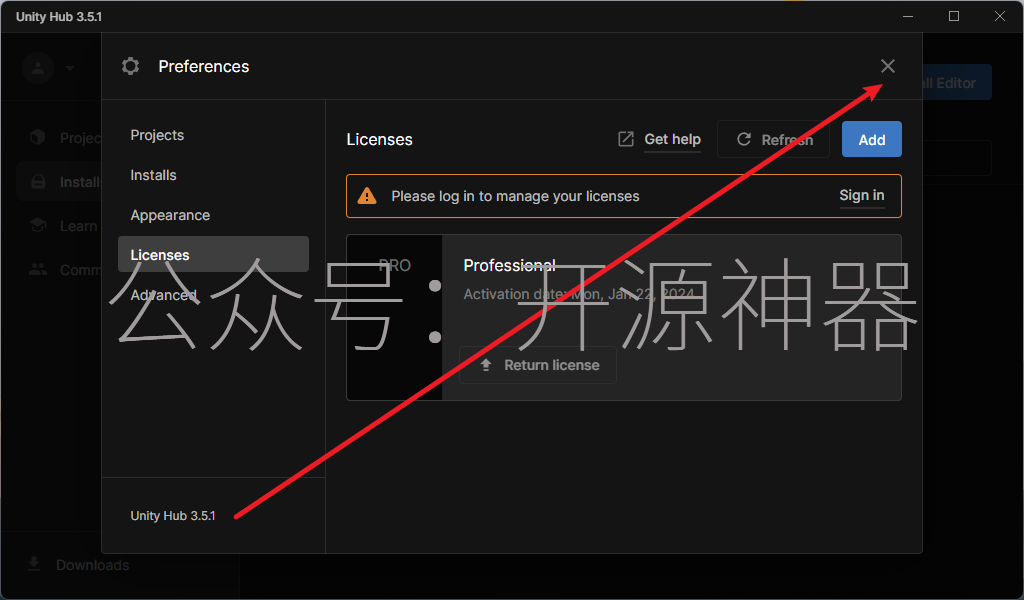Viewport: 1024px width, 600px height.
Task: Expand the account dropdown arrow in main window
Action: click(70, 68)
